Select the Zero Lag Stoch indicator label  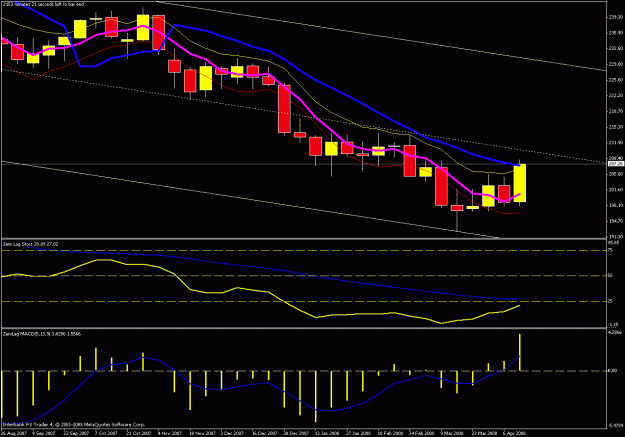(30, 244)
